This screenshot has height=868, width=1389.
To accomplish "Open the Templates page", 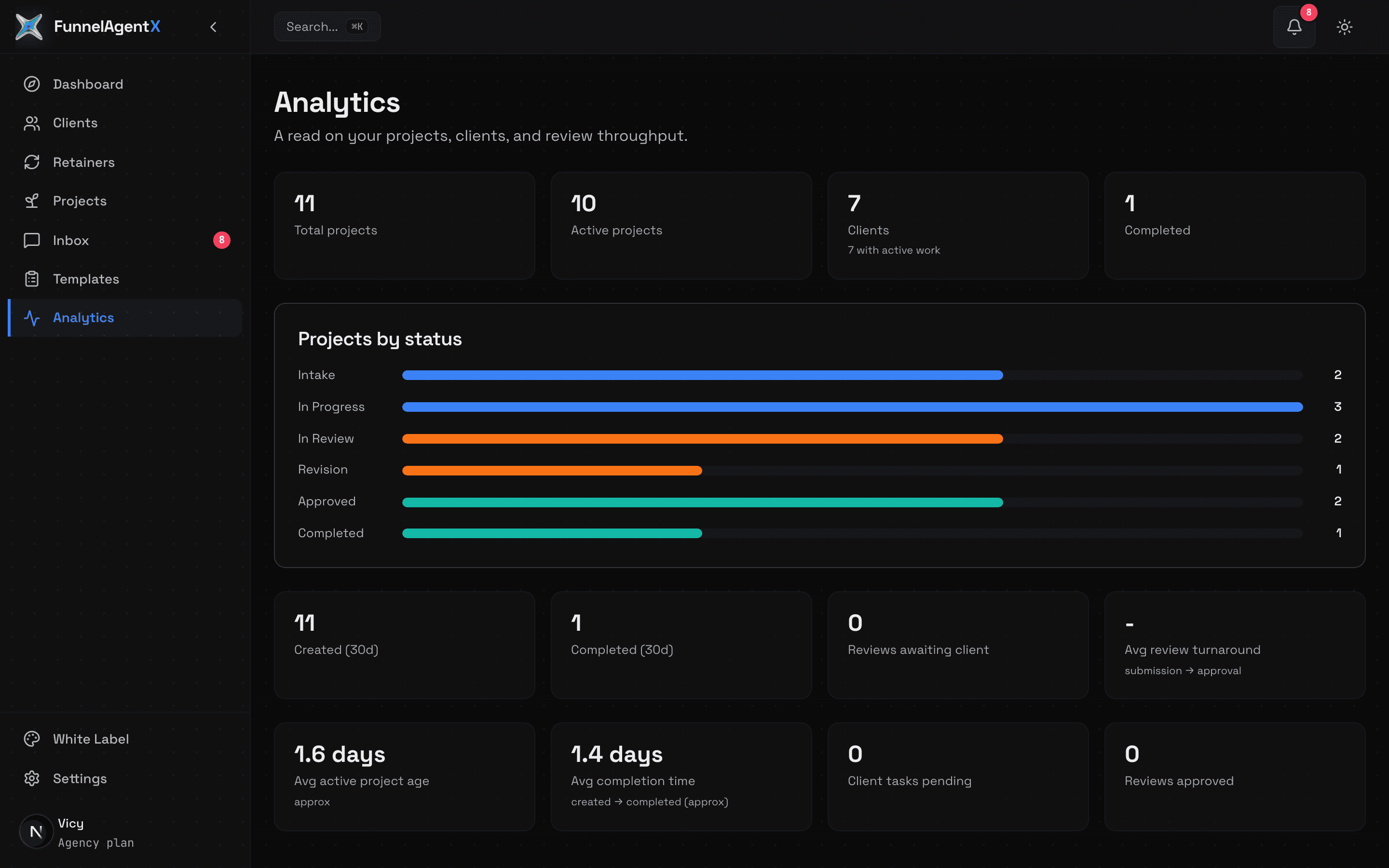I will tap(125, 279).
